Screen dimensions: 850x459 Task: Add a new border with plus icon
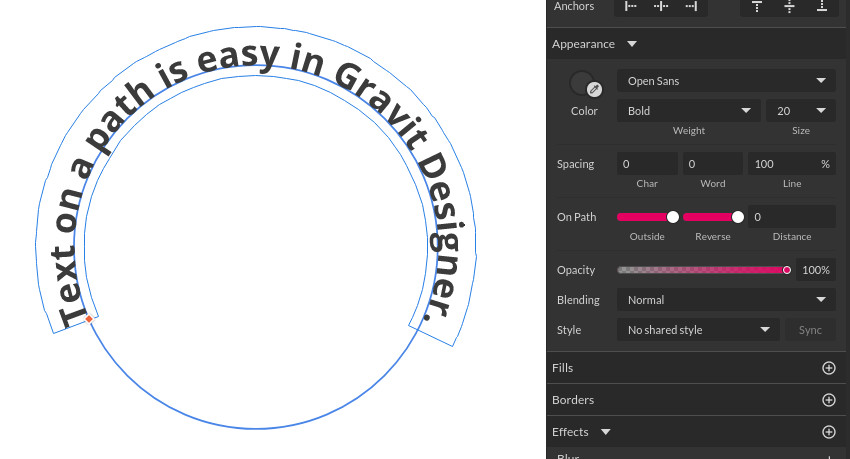[x=829, y=400]
